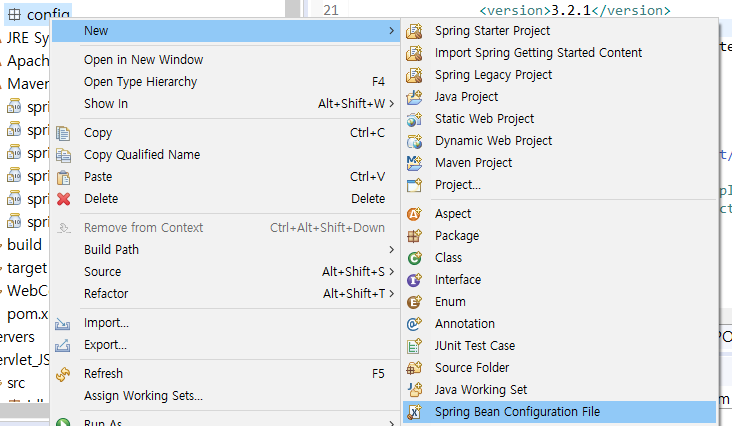Choose Open in New Window
Screen dimensions: 732x426
[225, 60]
